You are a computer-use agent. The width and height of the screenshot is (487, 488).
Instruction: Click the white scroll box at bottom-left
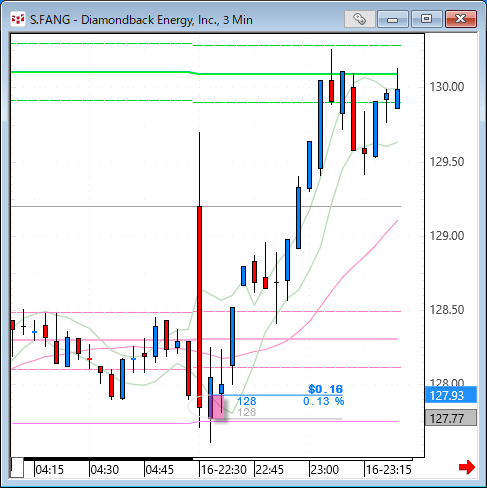(x=17, y=468)
